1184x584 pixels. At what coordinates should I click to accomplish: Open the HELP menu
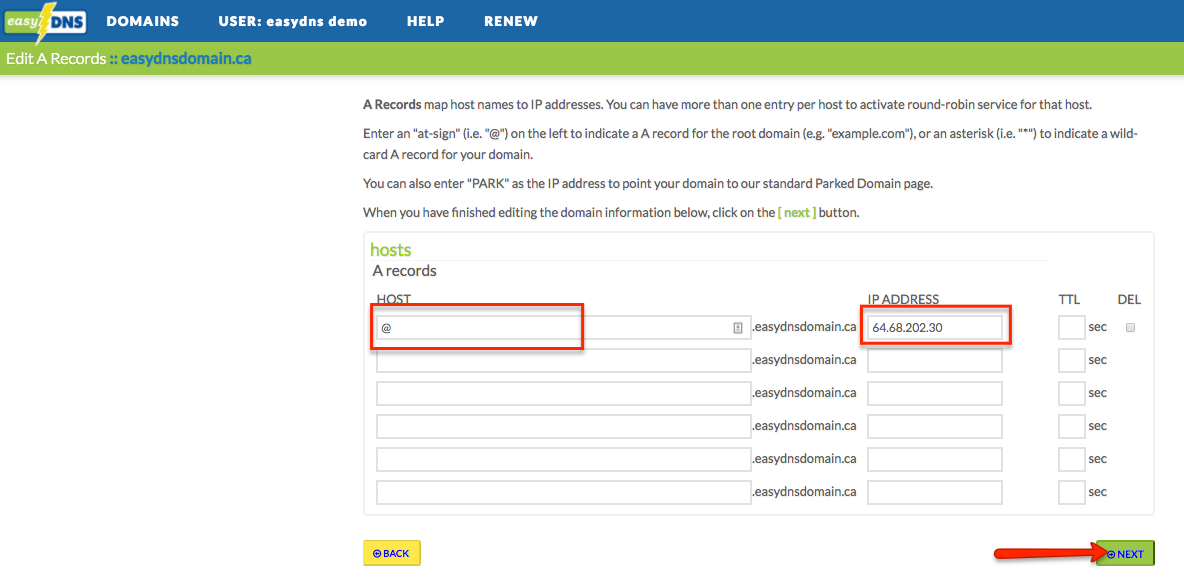[x=425, y=21]
